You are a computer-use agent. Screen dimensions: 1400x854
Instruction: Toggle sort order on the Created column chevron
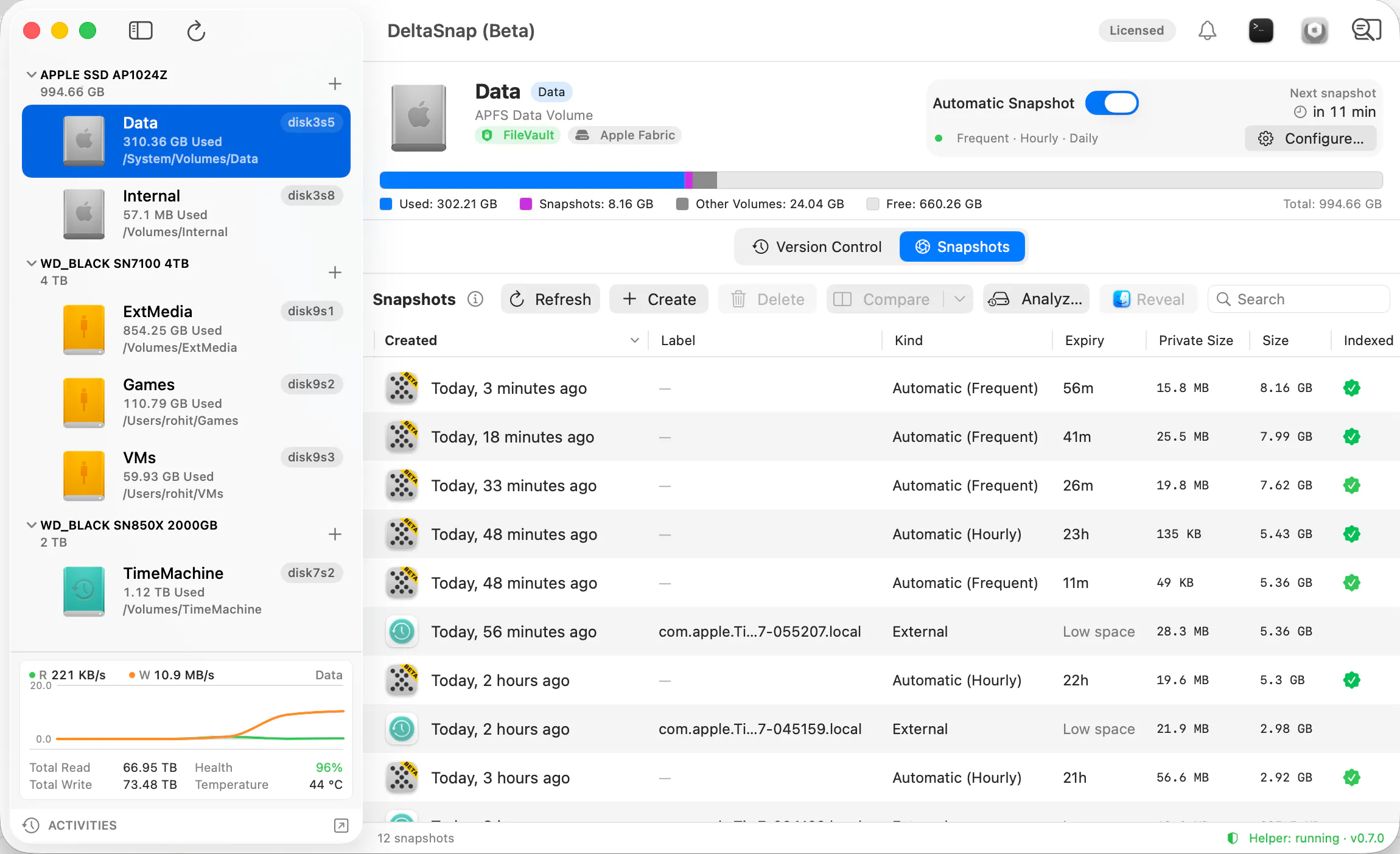point(634,340)
